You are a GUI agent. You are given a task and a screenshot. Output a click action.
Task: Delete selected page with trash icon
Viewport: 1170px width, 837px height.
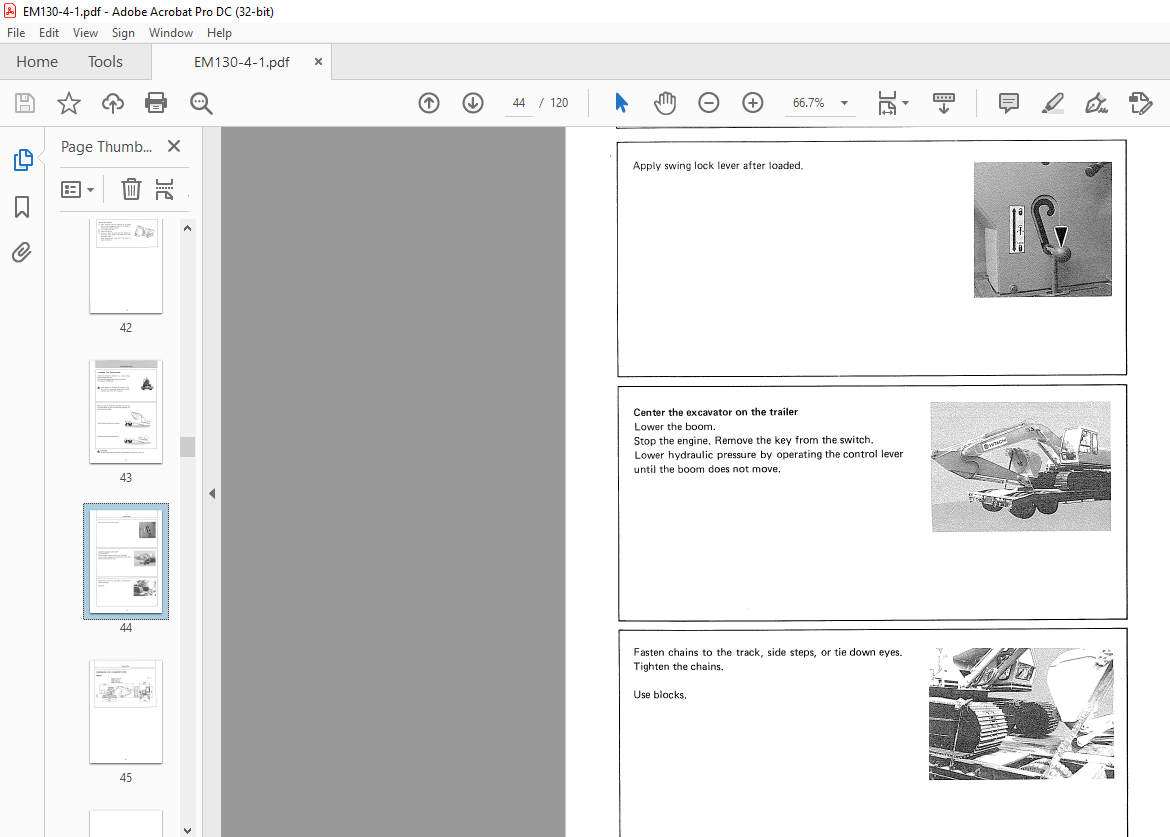131,189
